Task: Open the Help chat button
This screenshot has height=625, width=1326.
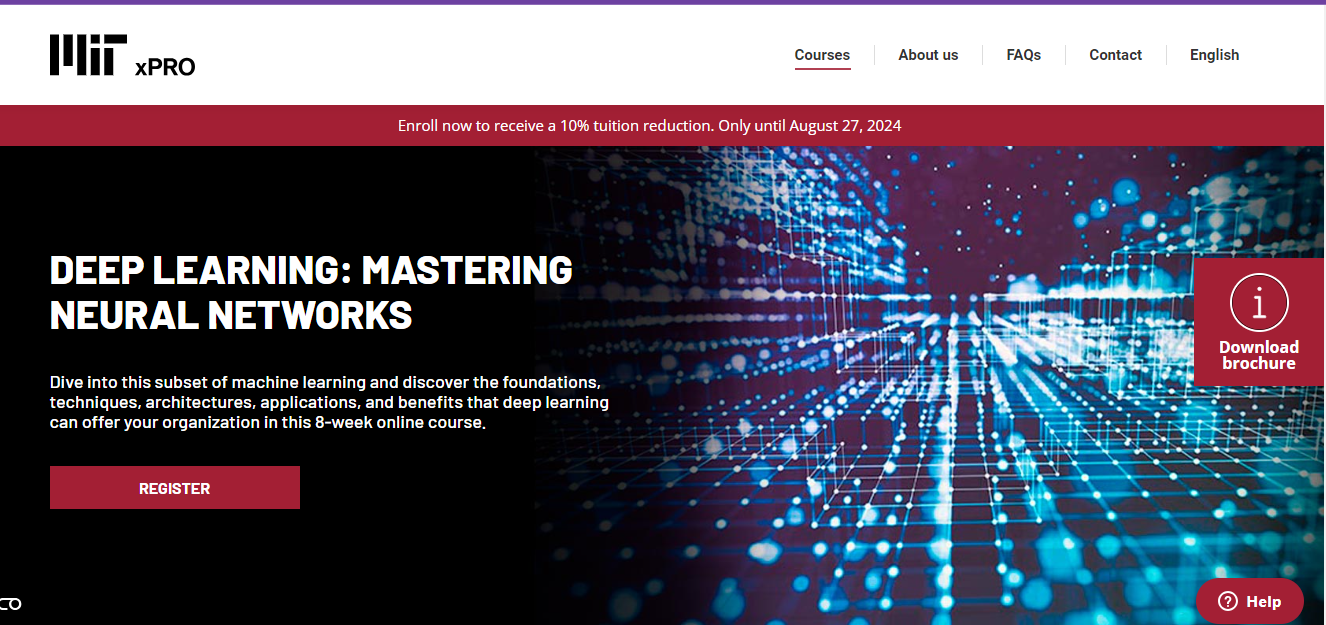Action: (1250, 601)
